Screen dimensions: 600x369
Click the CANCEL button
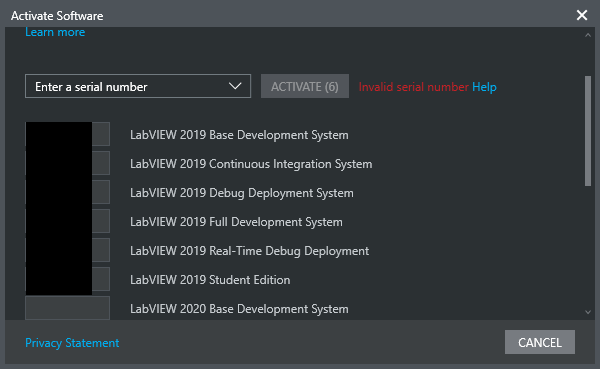(540, 342)
